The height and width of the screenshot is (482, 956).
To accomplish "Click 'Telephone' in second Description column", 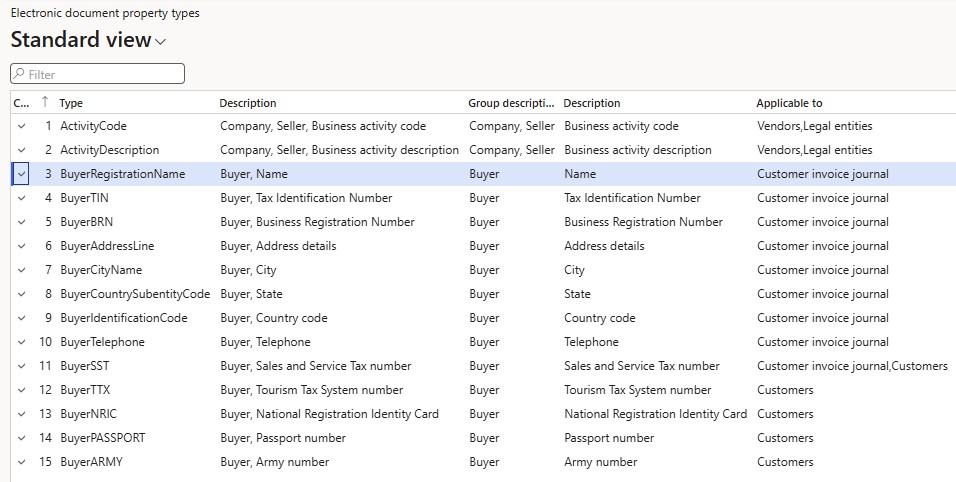I will (x=591, y=342).
